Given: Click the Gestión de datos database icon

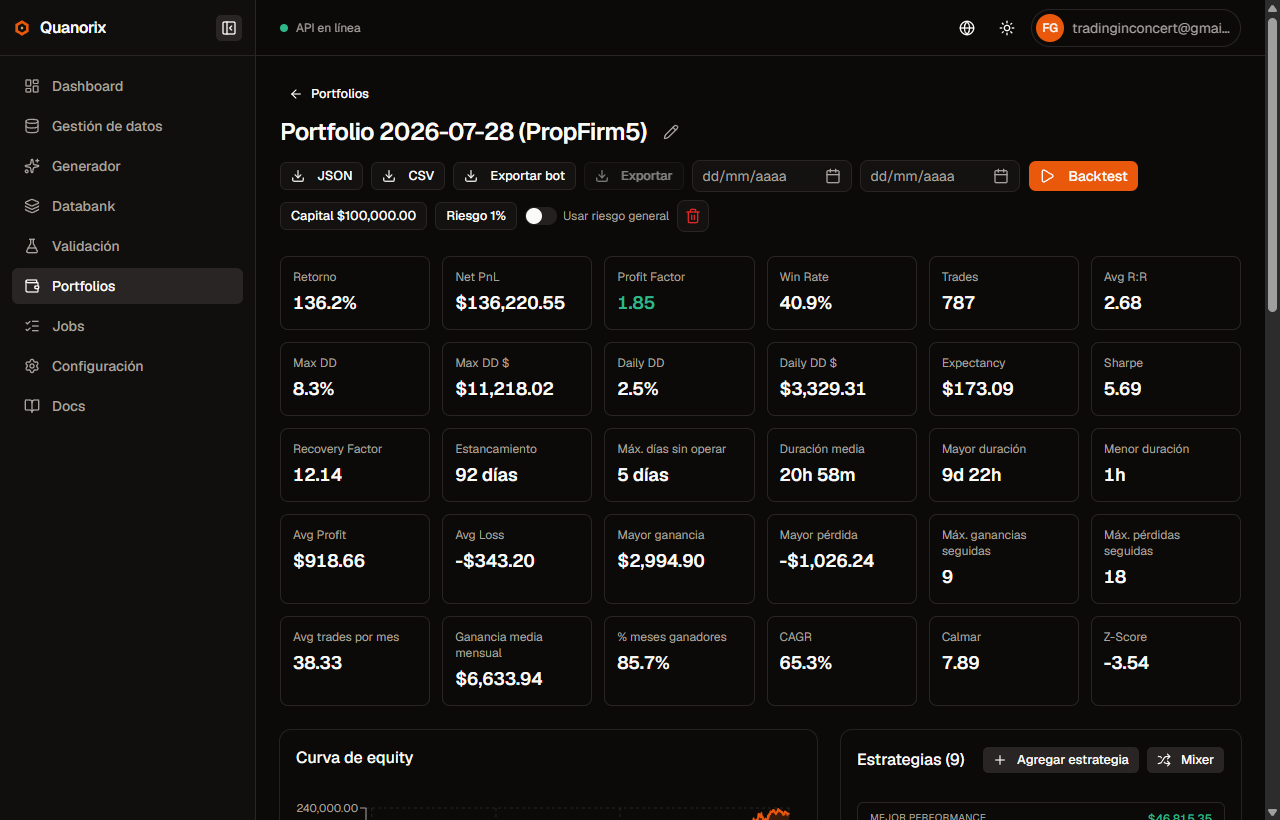Looking at the screenshot, I should tap(32, 126).
